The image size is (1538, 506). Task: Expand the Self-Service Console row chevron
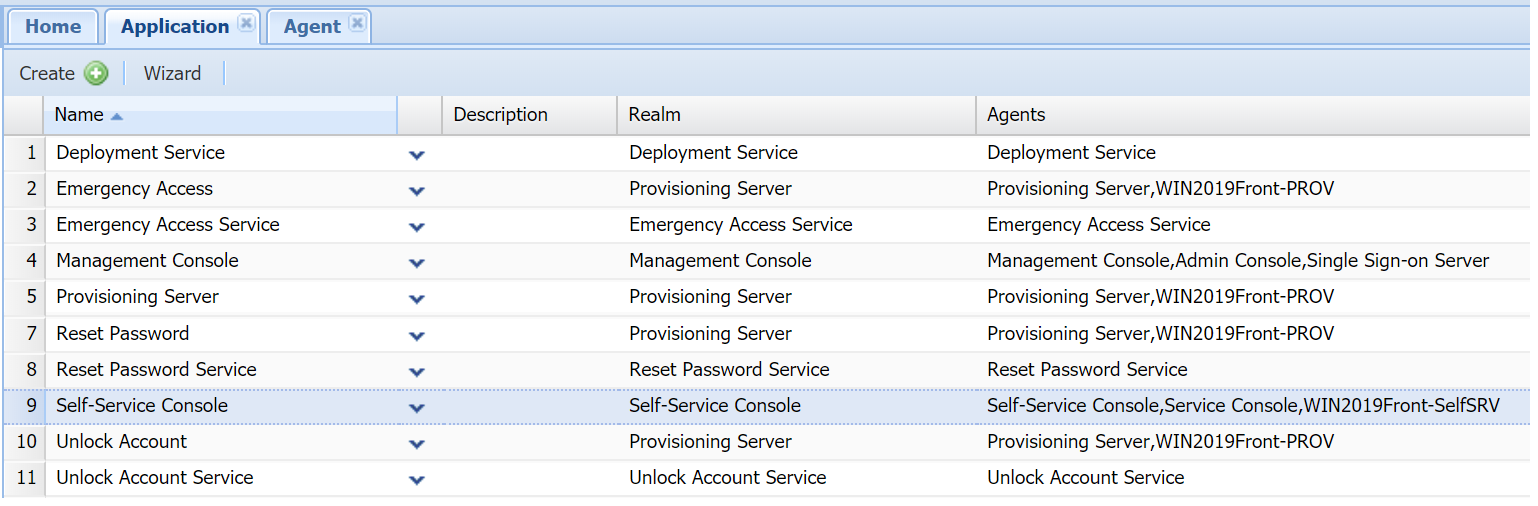click(417, 408)
